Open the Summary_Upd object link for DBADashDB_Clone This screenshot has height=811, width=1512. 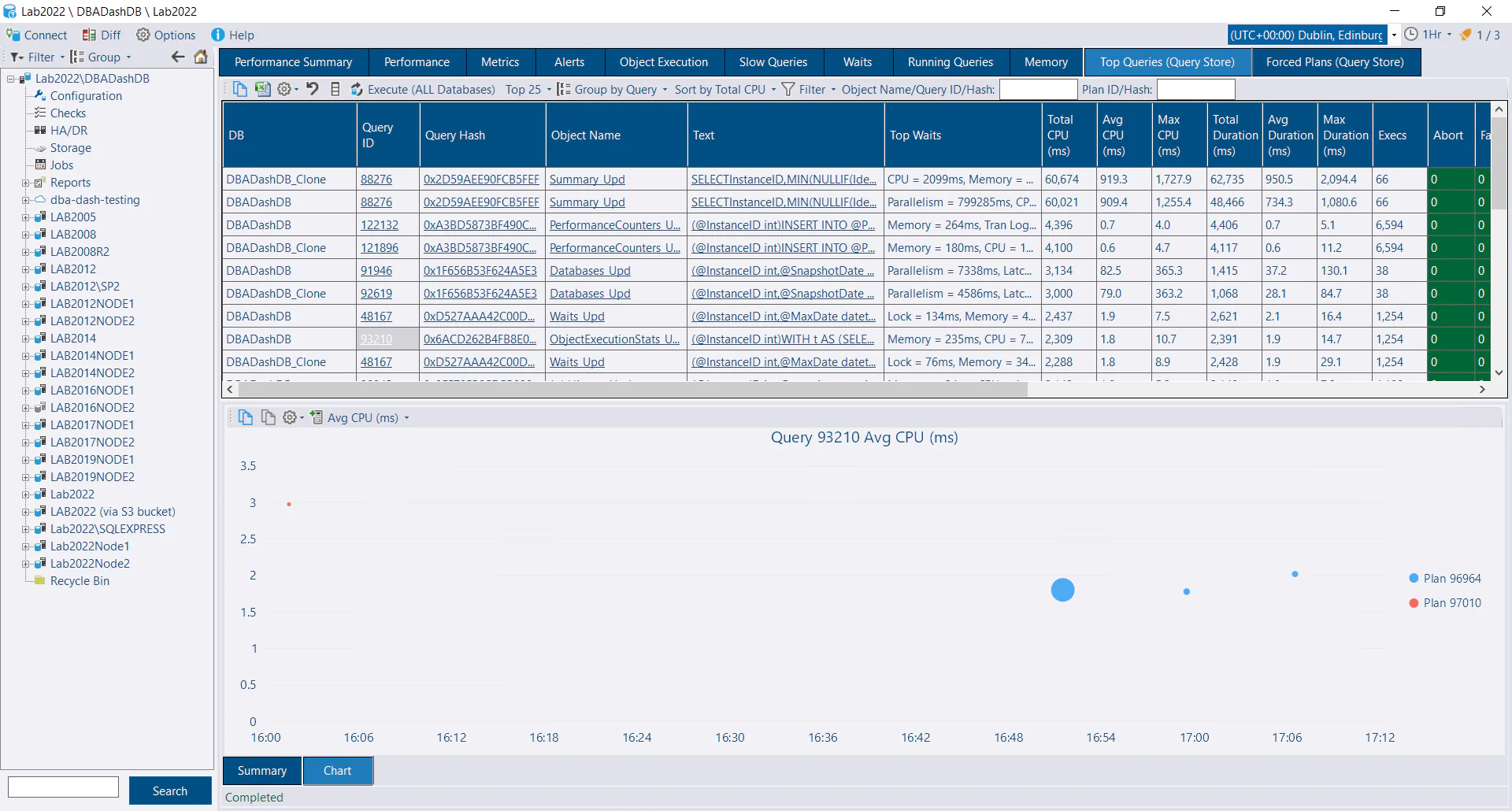[587, 180]
